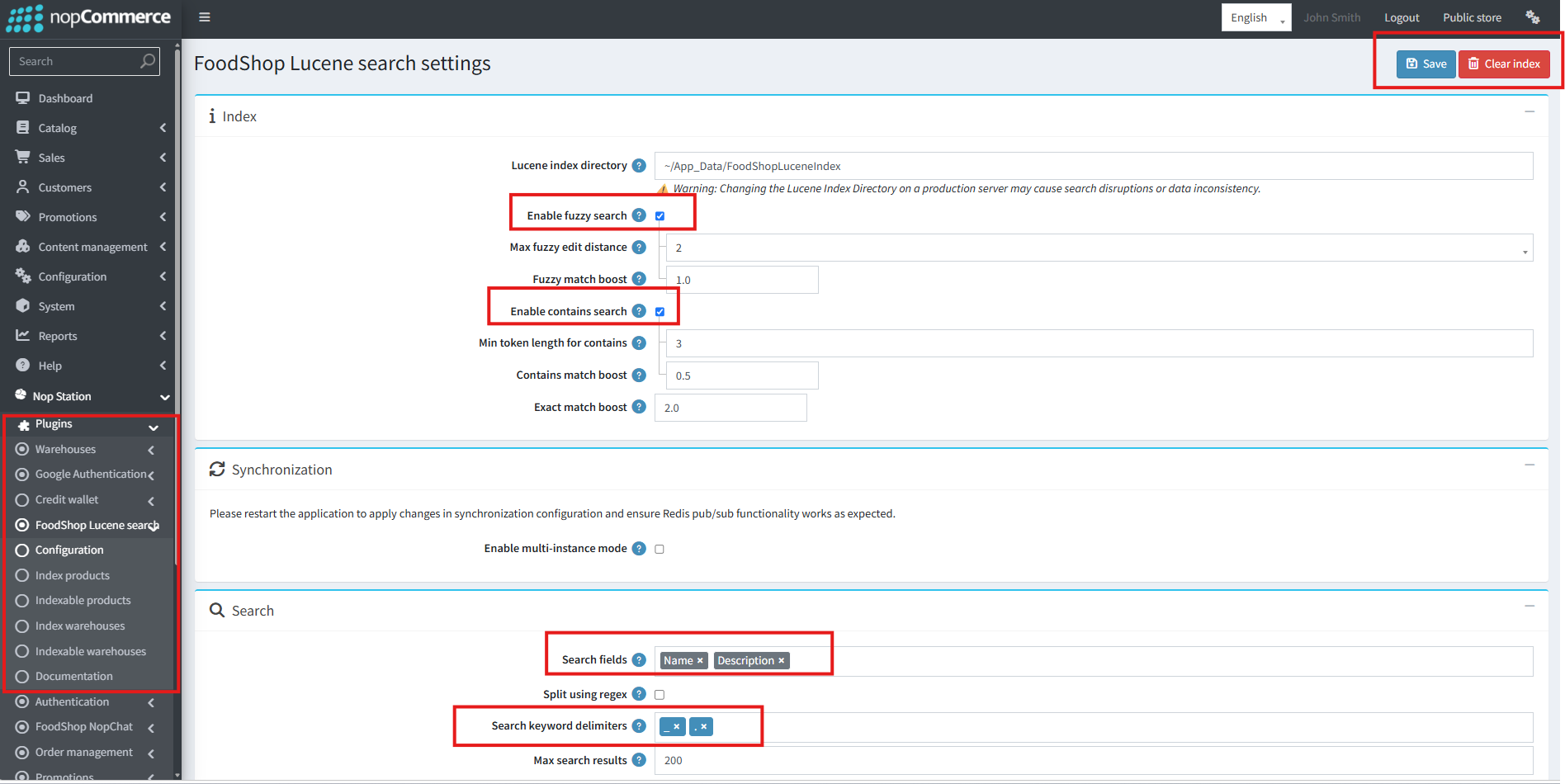Remove the Name tag from Search fields
1565x784 pixels.
point(700,661)
